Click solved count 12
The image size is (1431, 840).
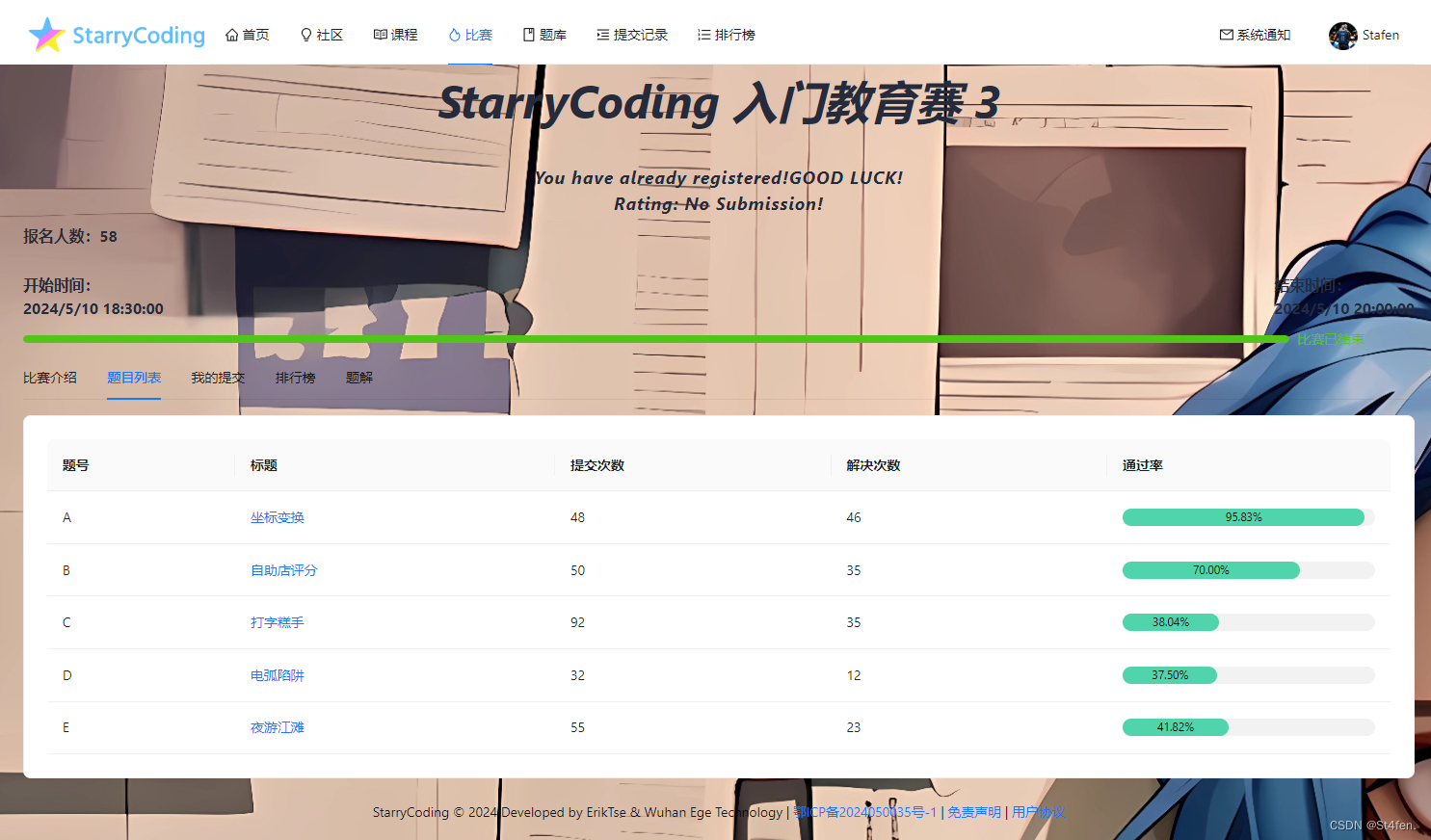coord(854,675)
